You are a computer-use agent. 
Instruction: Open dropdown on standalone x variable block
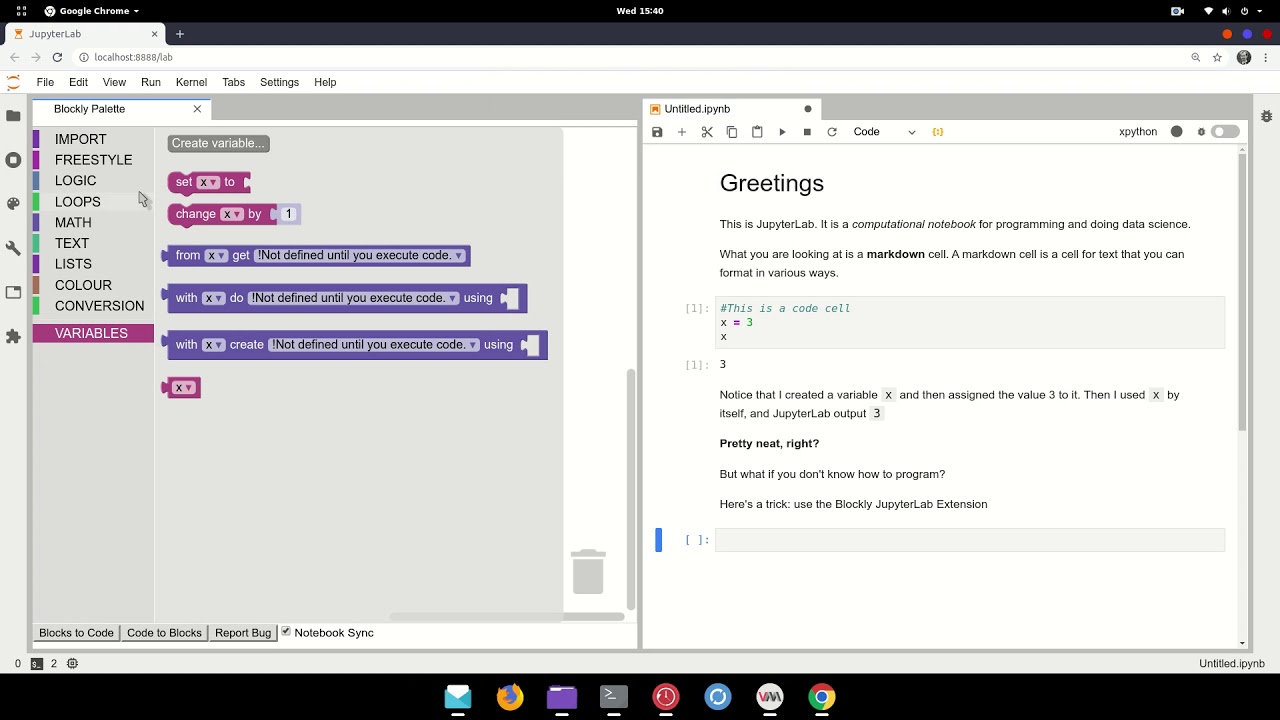click(x=184, y=388)
